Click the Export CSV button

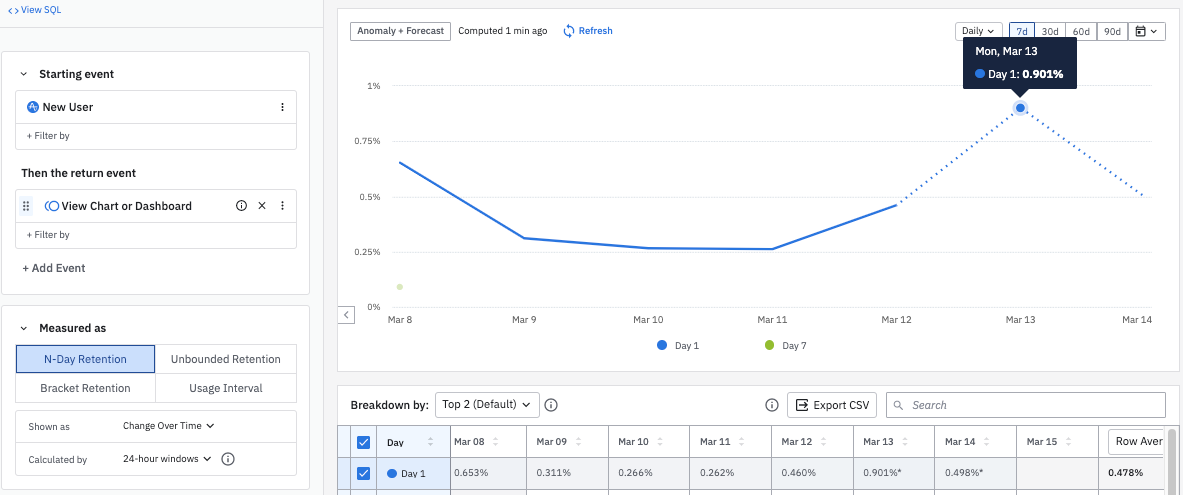[832, 405]
